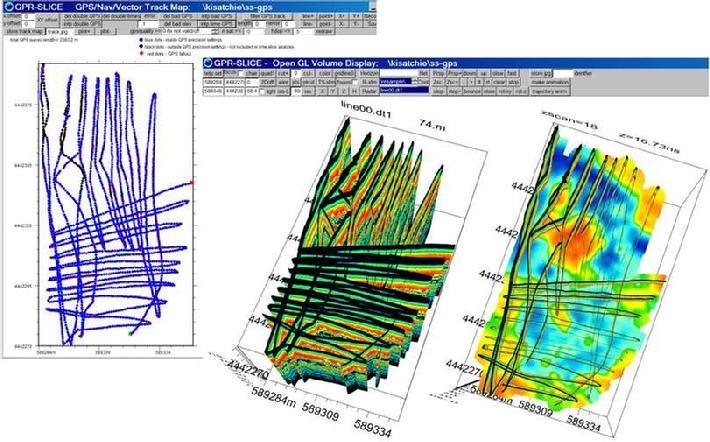Click the 'del bad GPS' button
710x442 pixels.
(178, 16)
